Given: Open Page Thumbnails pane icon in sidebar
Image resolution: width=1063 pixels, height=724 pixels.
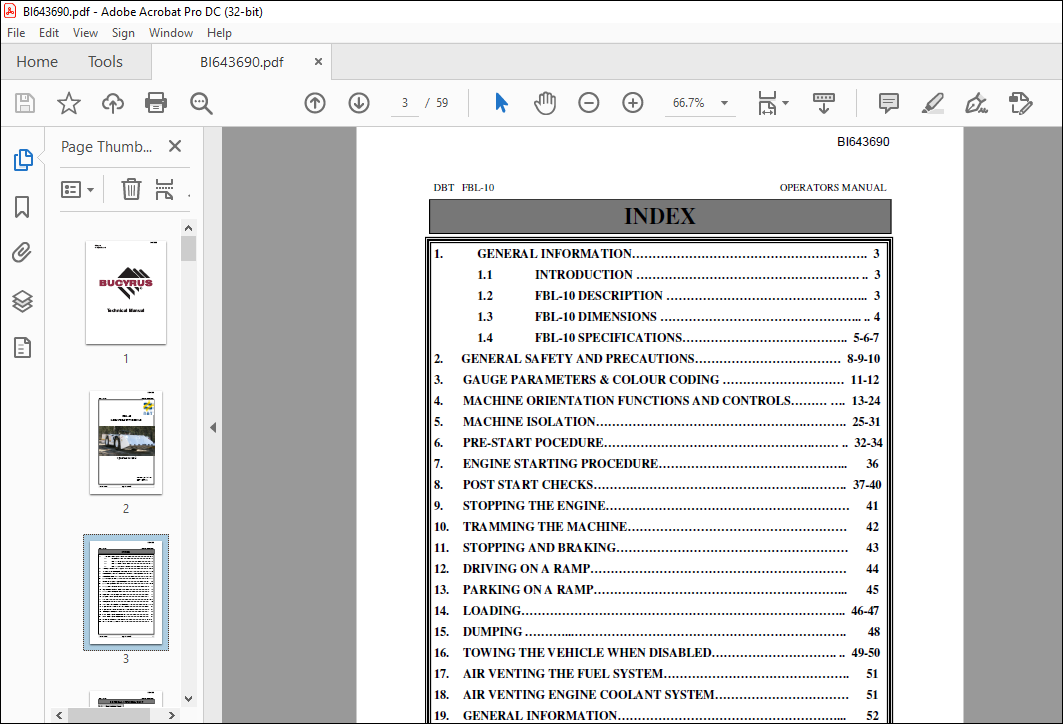Looking at the screenshot, I should tap(23, 159).
